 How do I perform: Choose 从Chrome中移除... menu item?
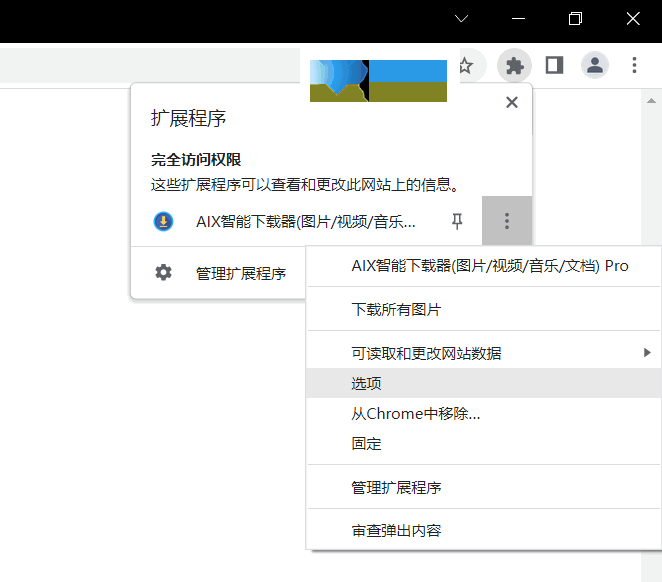483,414
